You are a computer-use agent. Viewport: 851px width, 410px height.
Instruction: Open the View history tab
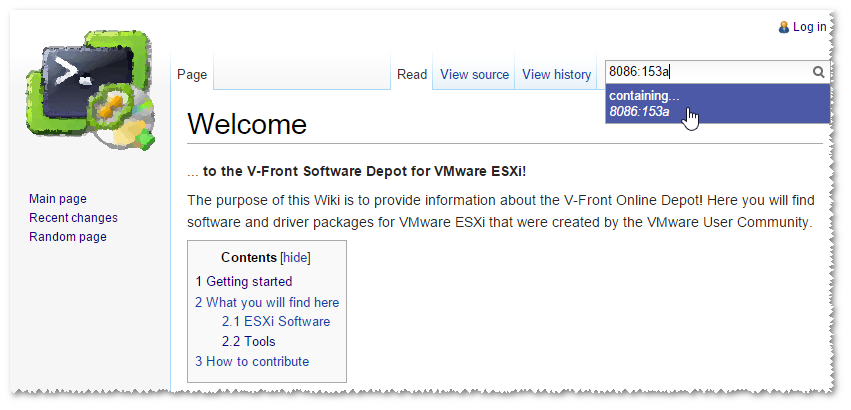tap(556, 74)
